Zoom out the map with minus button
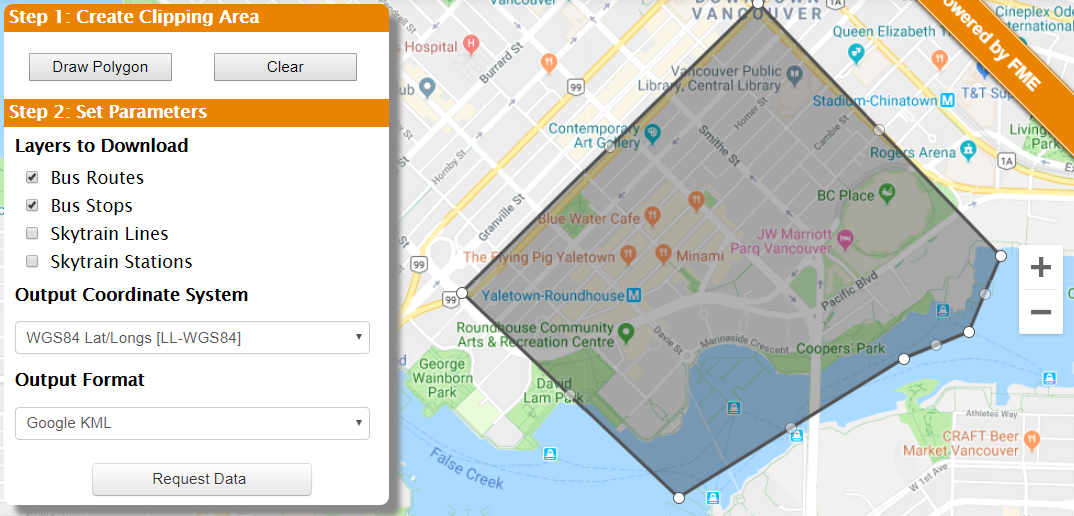Screen dimensions: 1074x516 tap(1040, 312)
